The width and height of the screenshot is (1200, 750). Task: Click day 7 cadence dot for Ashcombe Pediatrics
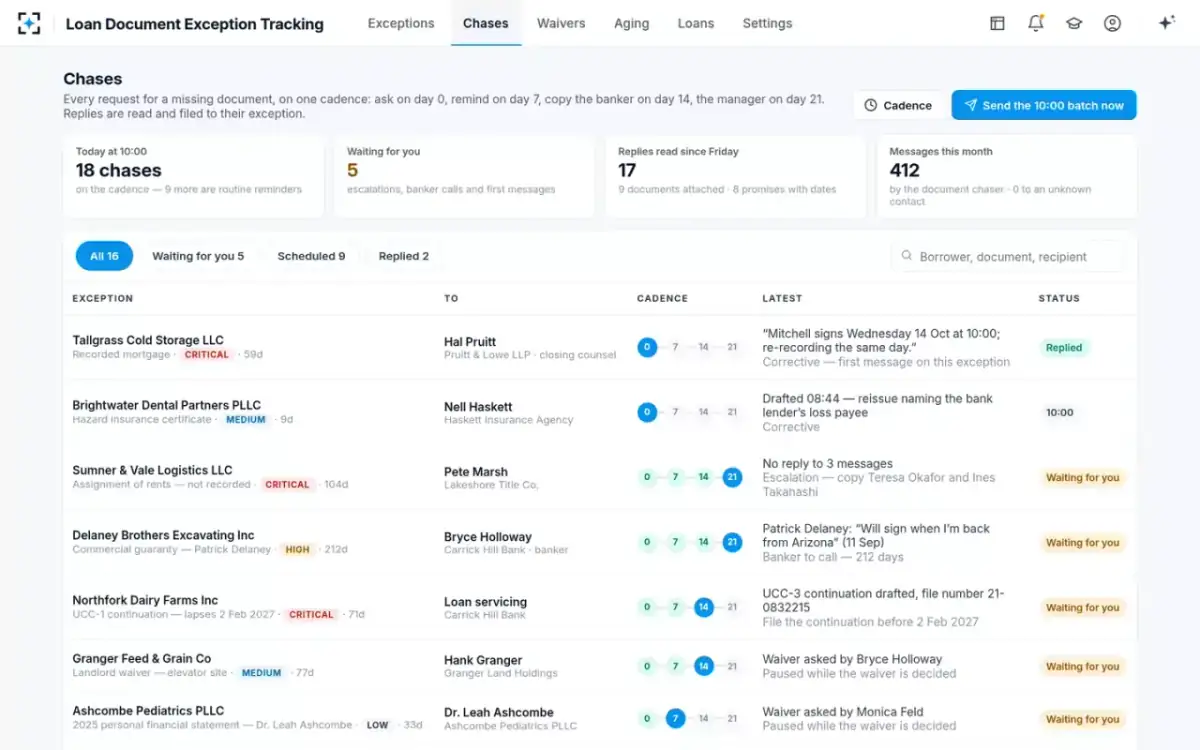pyautogui.click(x=676, y=718)
